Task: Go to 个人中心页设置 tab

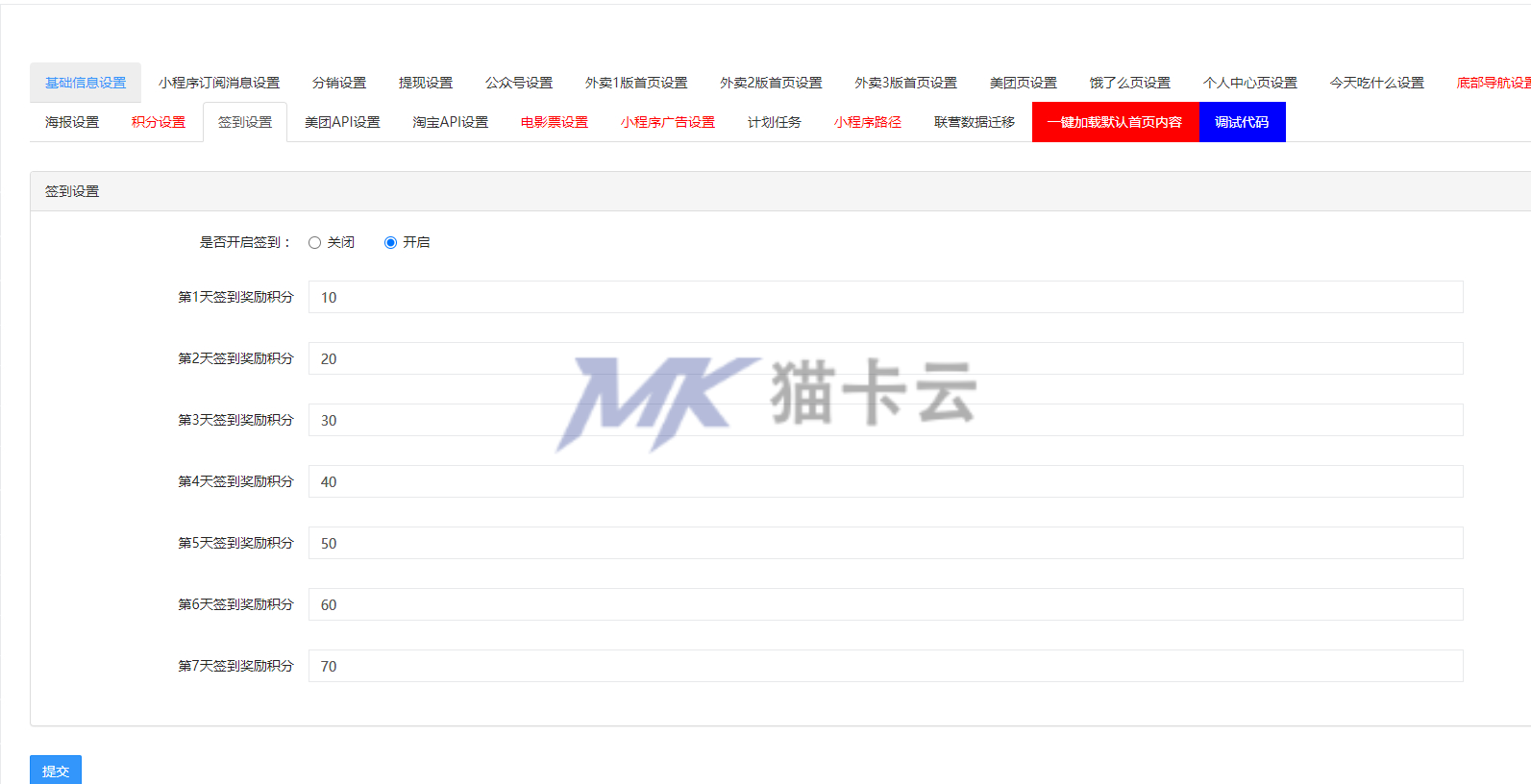Action: point(1250,83)
